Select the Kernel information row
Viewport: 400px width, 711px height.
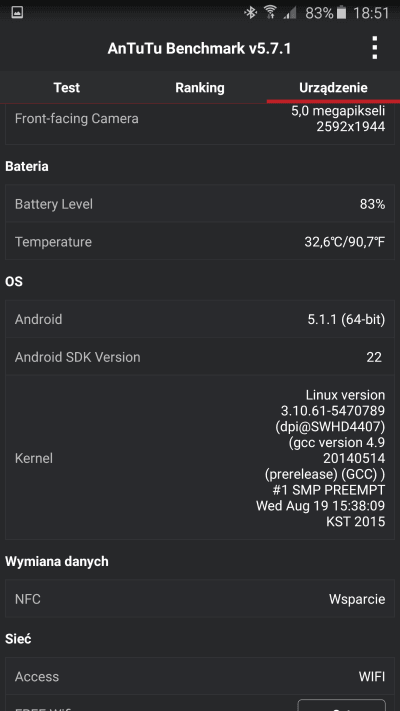coord(200,458)
